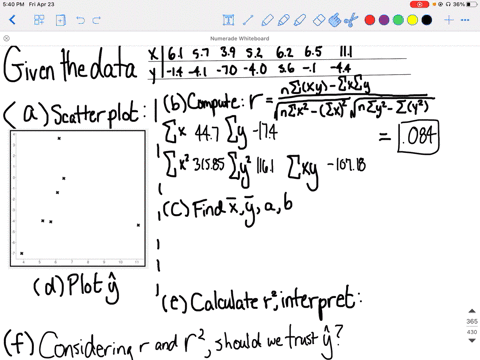Go back with the blue chevron
The width and height of the screenshot is (480, 360).
[x=12, y=20]
